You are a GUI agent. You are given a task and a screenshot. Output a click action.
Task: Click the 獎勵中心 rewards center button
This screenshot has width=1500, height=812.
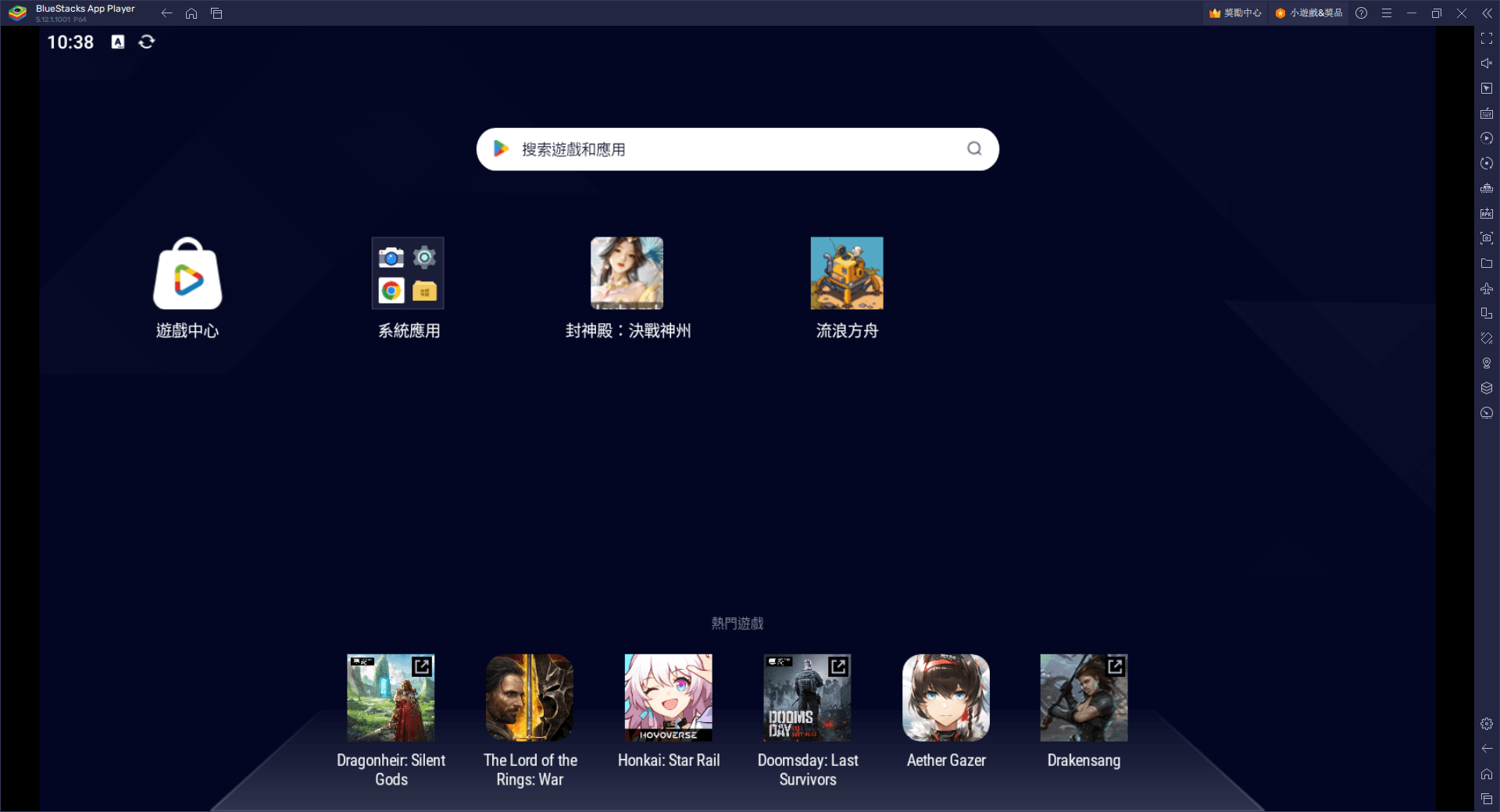(x=1235, y=13)
